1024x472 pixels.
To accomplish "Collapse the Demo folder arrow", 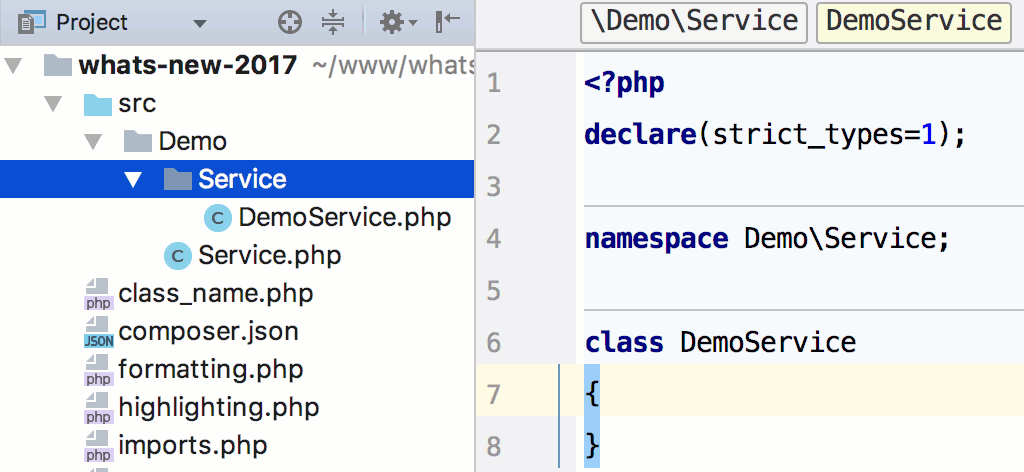I will point(95,142).
